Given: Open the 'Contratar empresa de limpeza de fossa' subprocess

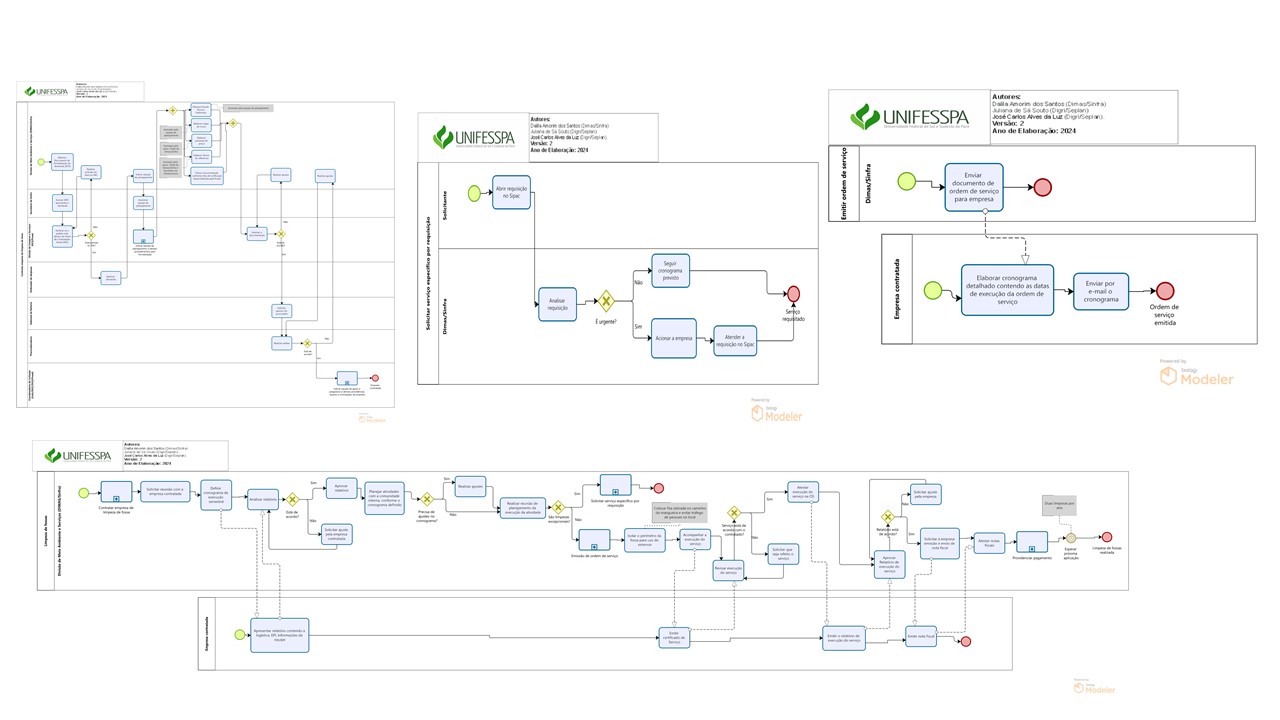Looking at the screenshot, I should [116, 492].
